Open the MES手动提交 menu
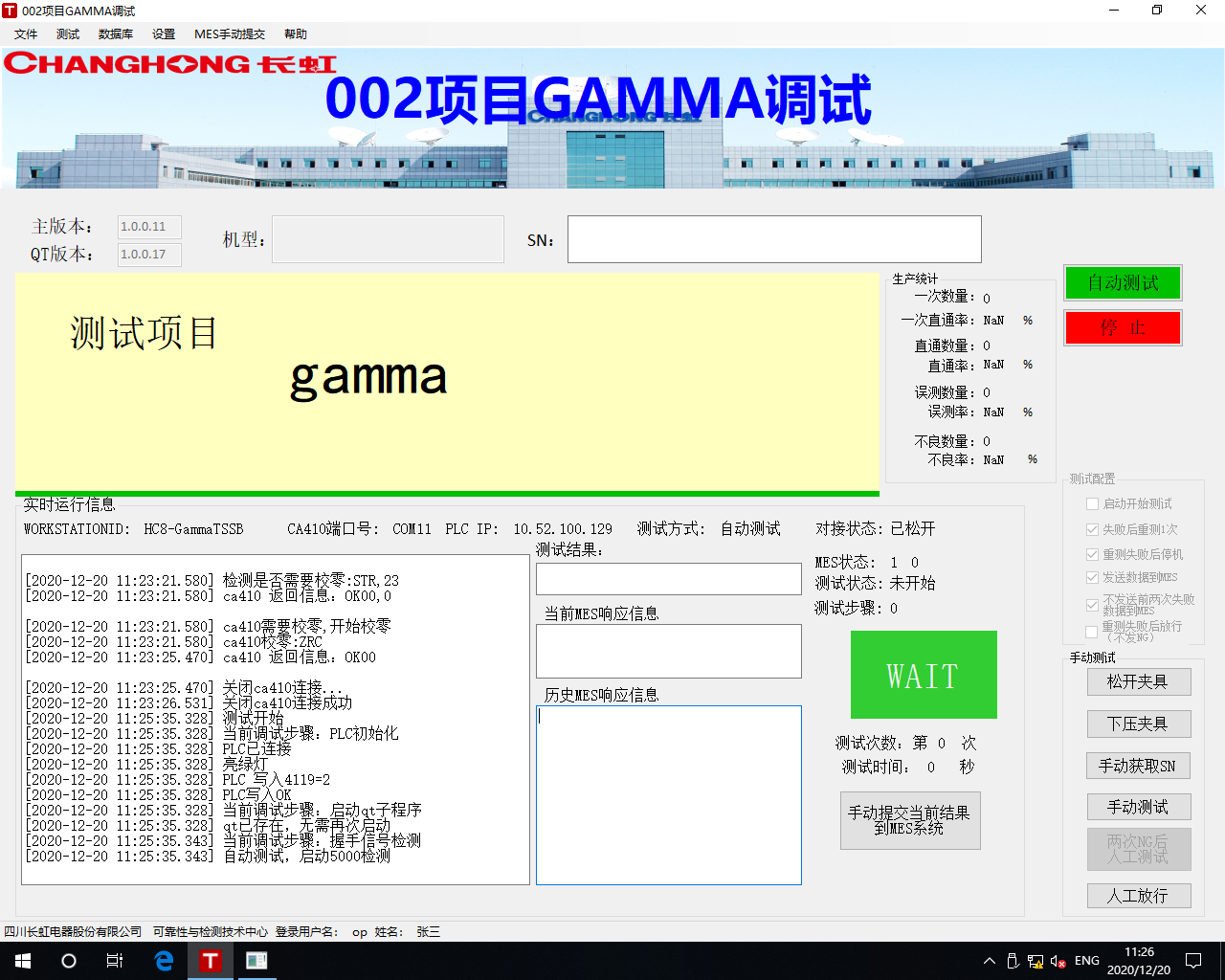Screen dimensions: 1225x980 point(230,34)
